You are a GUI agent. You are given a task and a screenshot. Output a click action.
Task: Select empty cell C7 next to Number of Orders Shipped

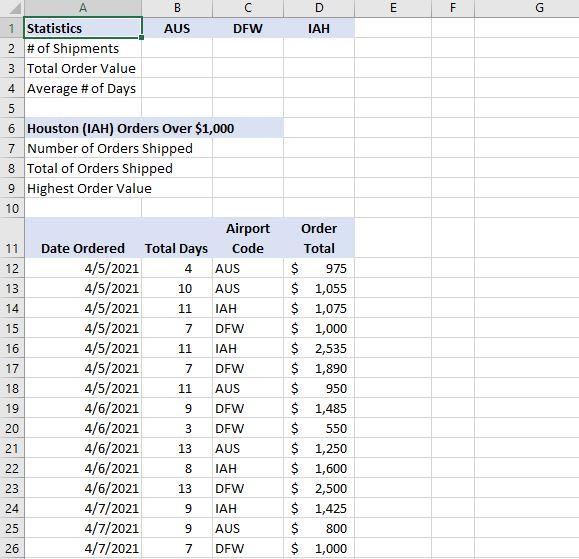(x=248, y=148)
